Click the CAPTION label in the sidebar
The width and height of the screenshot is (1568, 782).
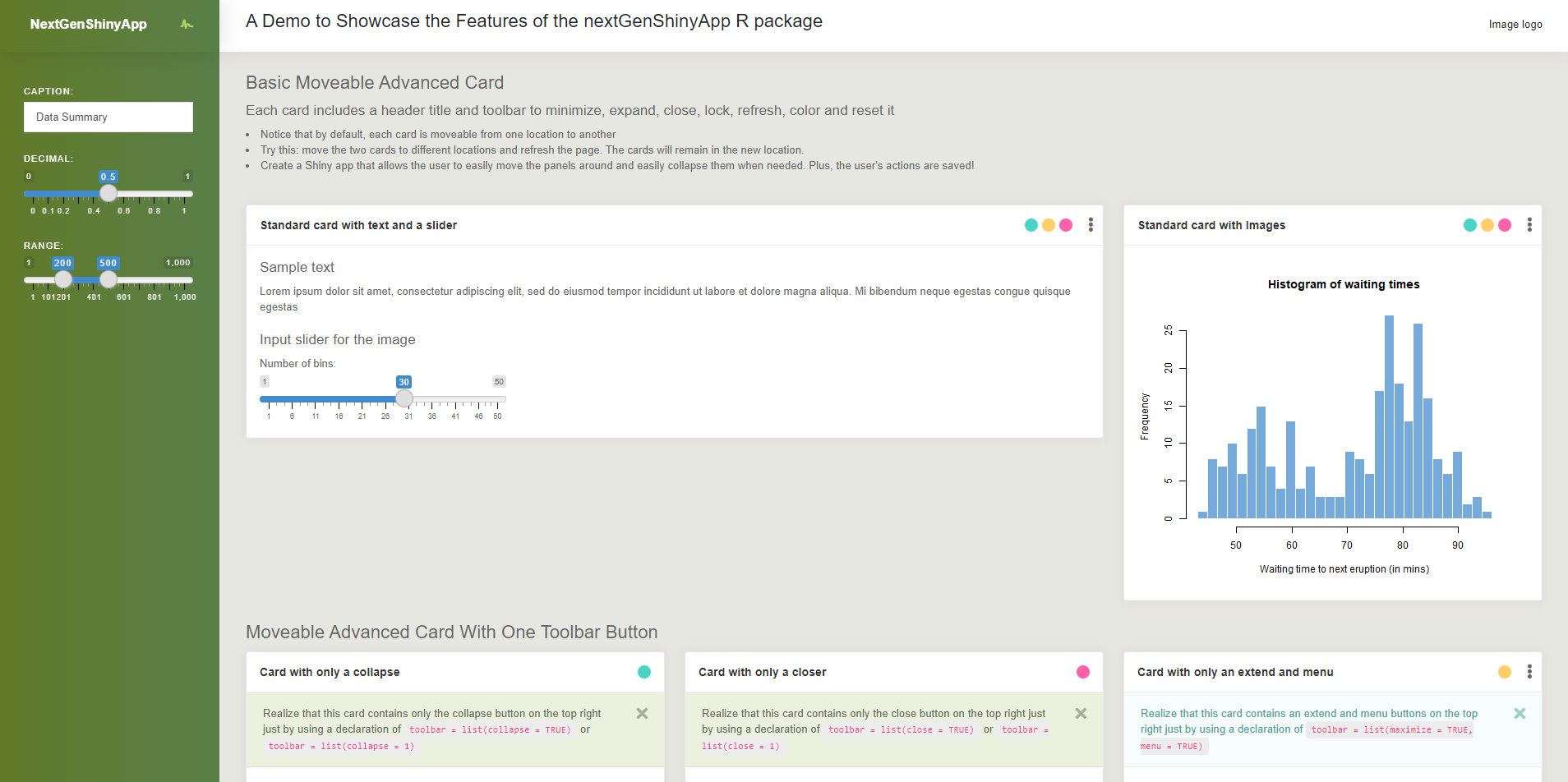tap(48, 91)
